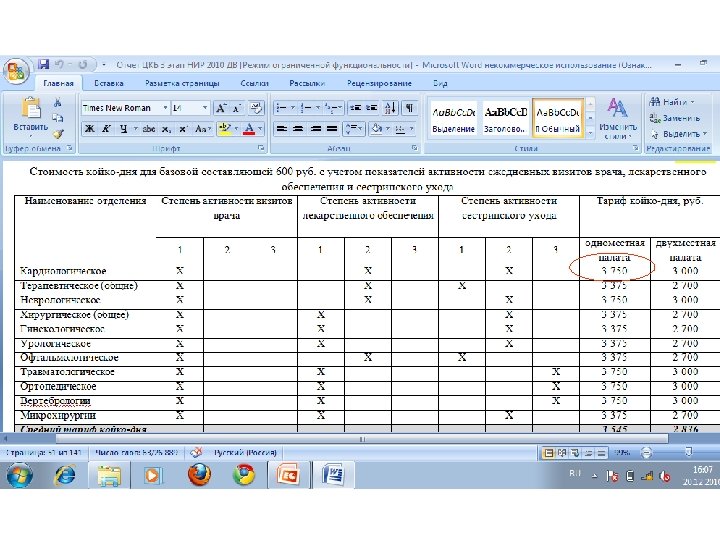Viewport: 720px width, 540px height.
Task: Open the Change Case Aa dropdown
Action: click(202, 129)
